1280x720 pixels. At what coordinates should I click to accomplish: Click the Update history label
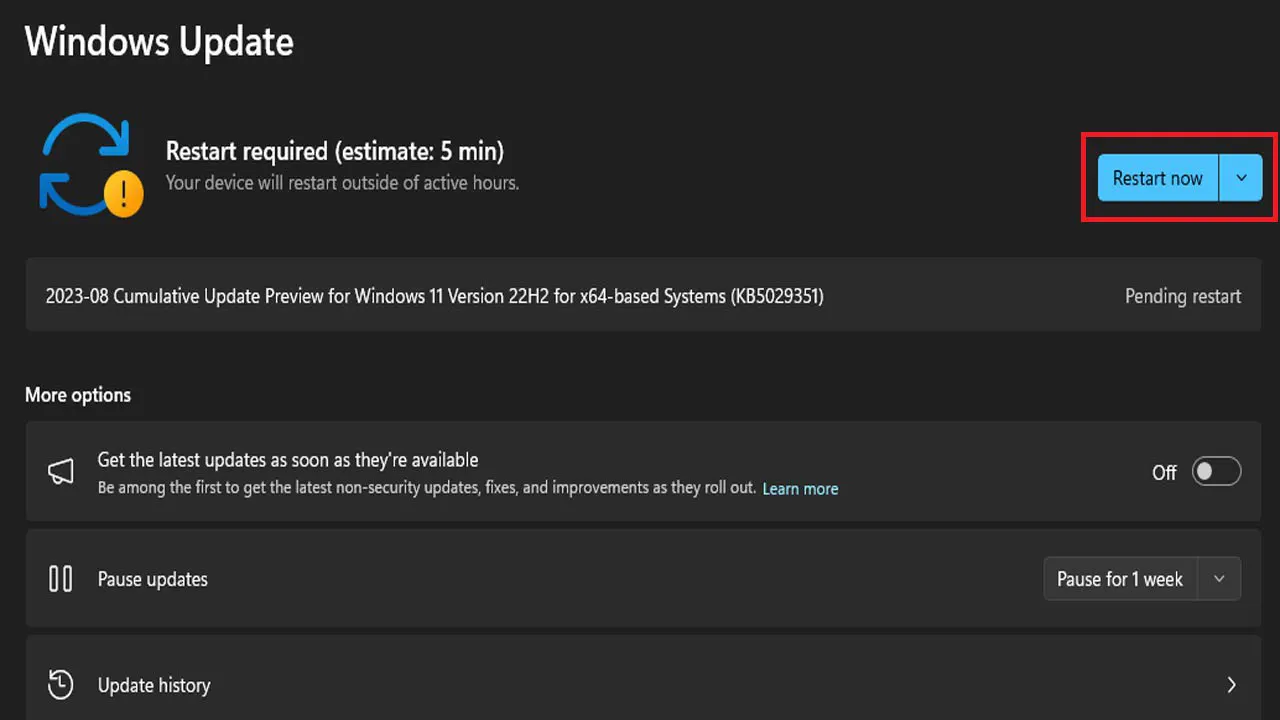(x=154, y=685)
